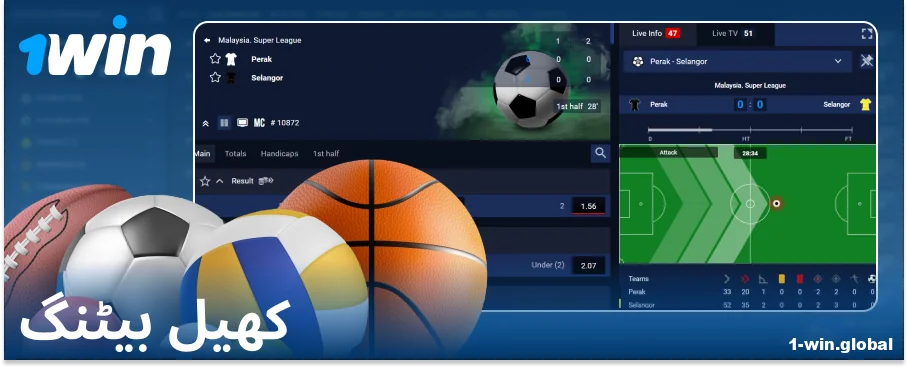Expand the live widget to fullscreen
The image size is (908, 368).
click(866, 34)
